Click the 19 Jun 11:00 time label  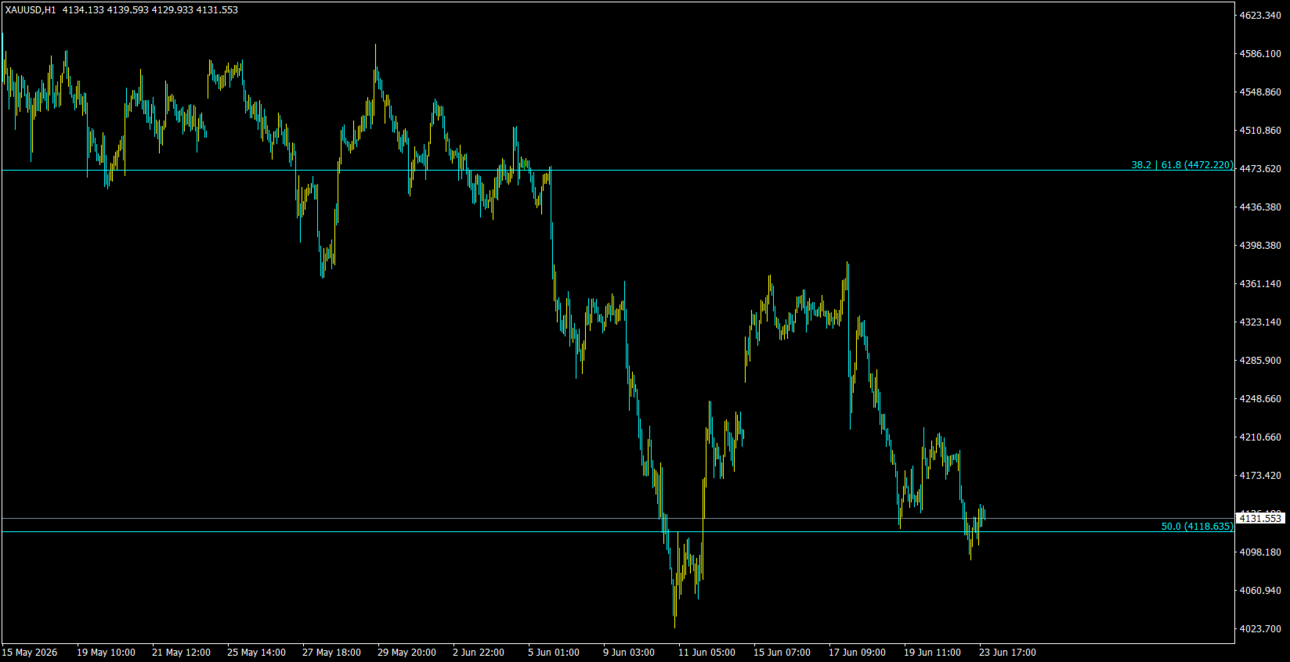click(x=931, y=652)
